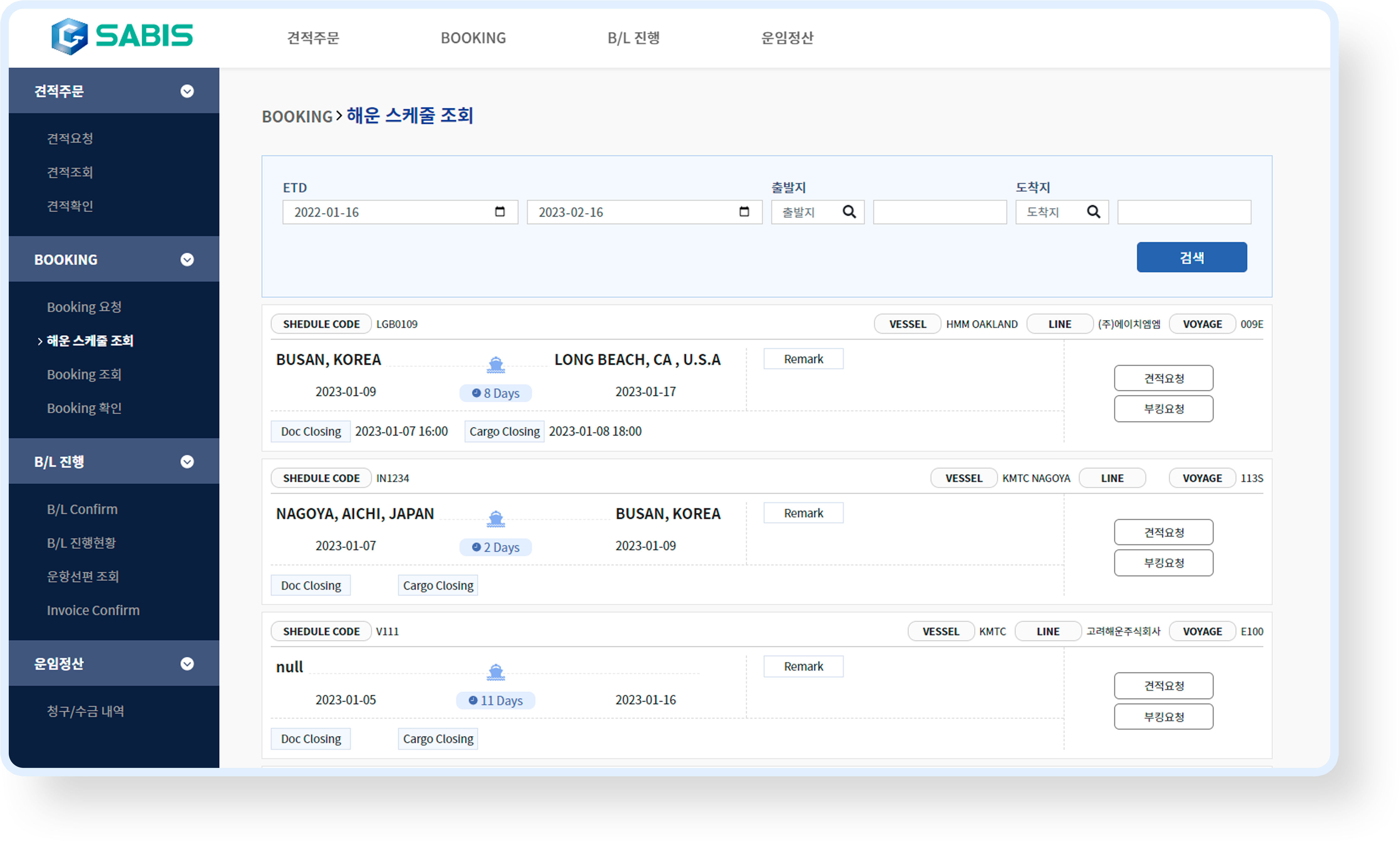Click Remark on the NAGOYA schedule

(x=803, y=513)
